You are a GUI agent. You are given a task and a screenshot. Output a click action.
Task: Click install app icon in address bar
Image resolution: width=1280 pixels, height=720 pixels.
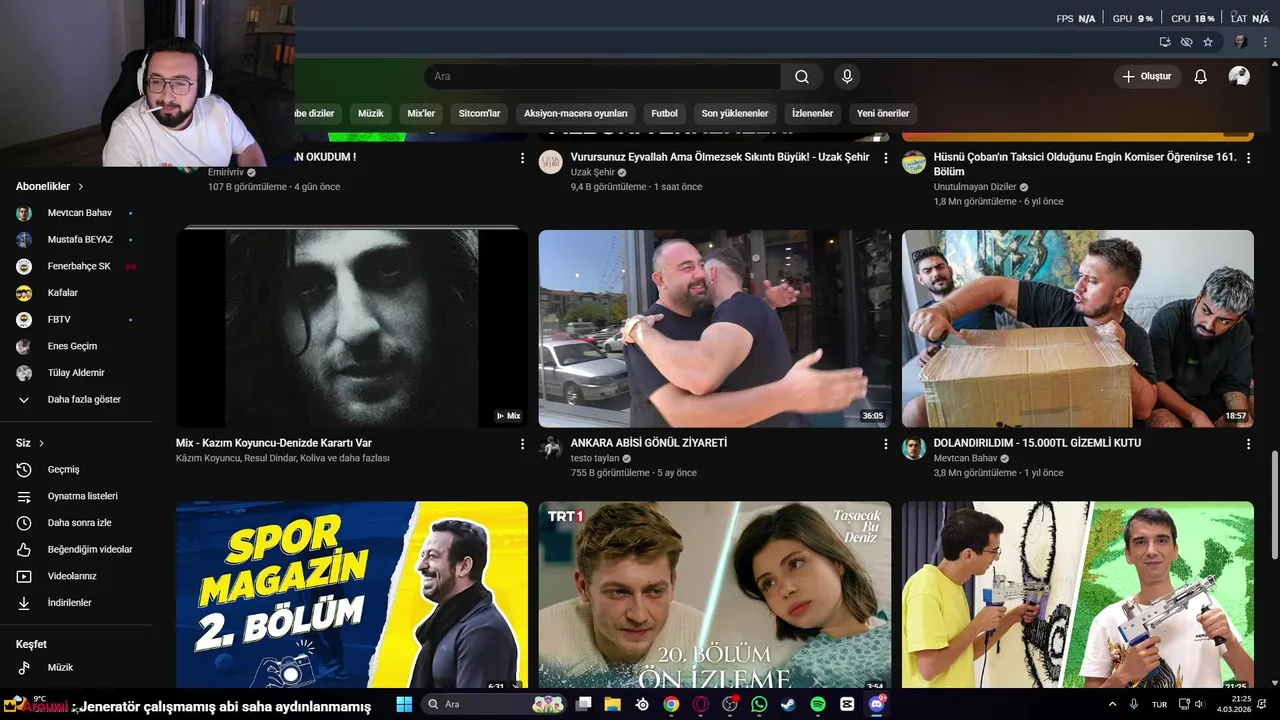(x=1165, y=42)
